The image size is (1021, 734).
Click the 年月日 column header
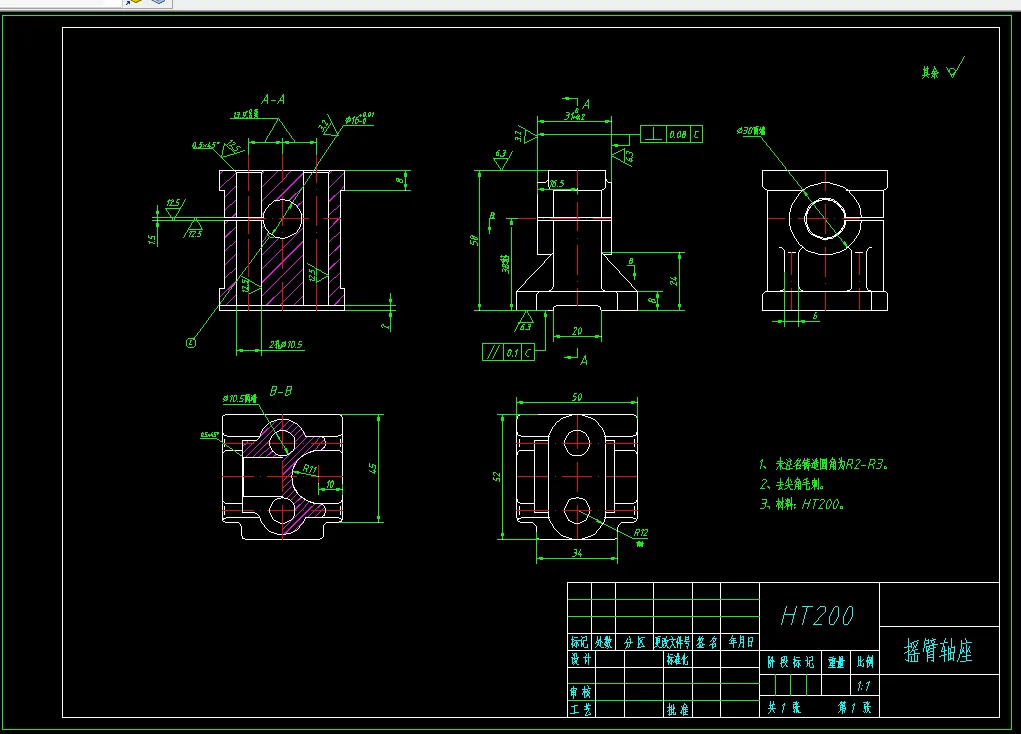click(741, 642)
